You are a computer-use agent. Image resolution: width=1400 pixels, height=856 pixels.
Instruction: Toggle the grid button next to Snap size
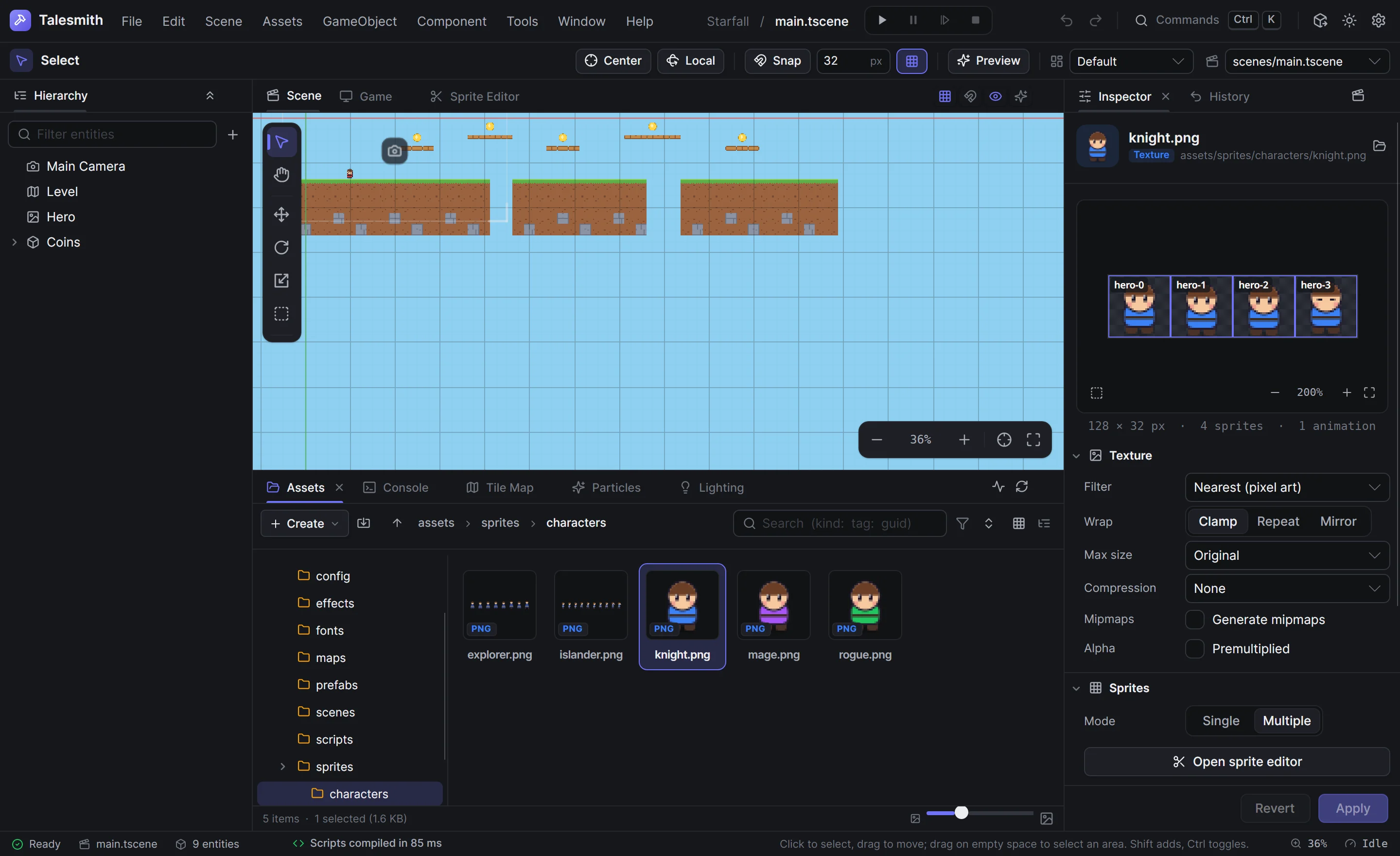(x=911, y=61)
